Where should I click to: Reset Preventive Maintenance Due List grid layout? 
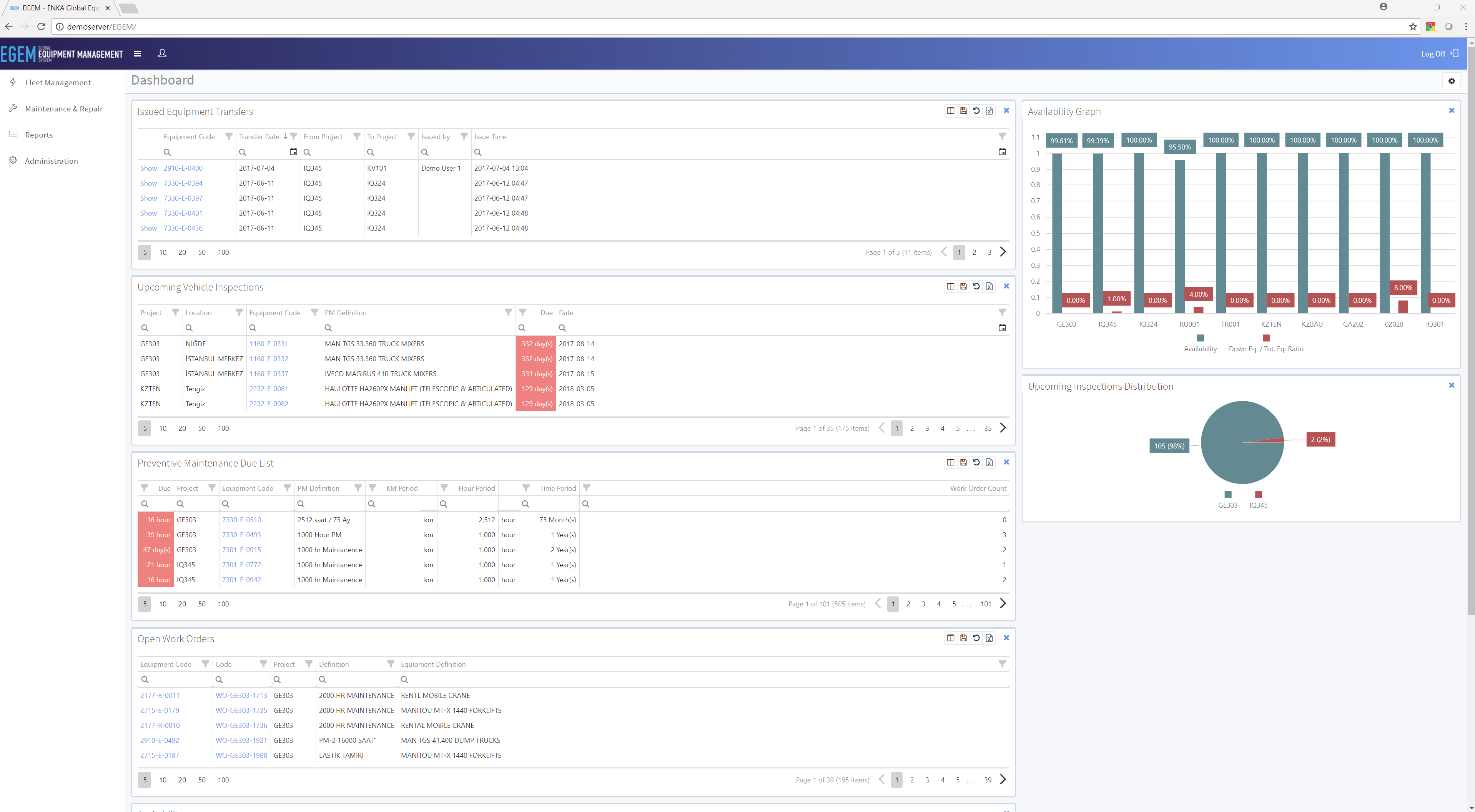click(976, 462)
